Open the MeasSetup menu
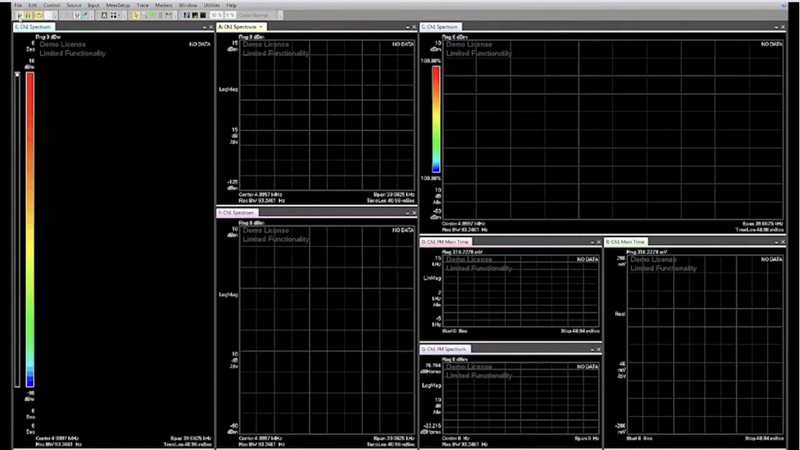This screenshot has width=800, height=450. click(x=118, y=5)
